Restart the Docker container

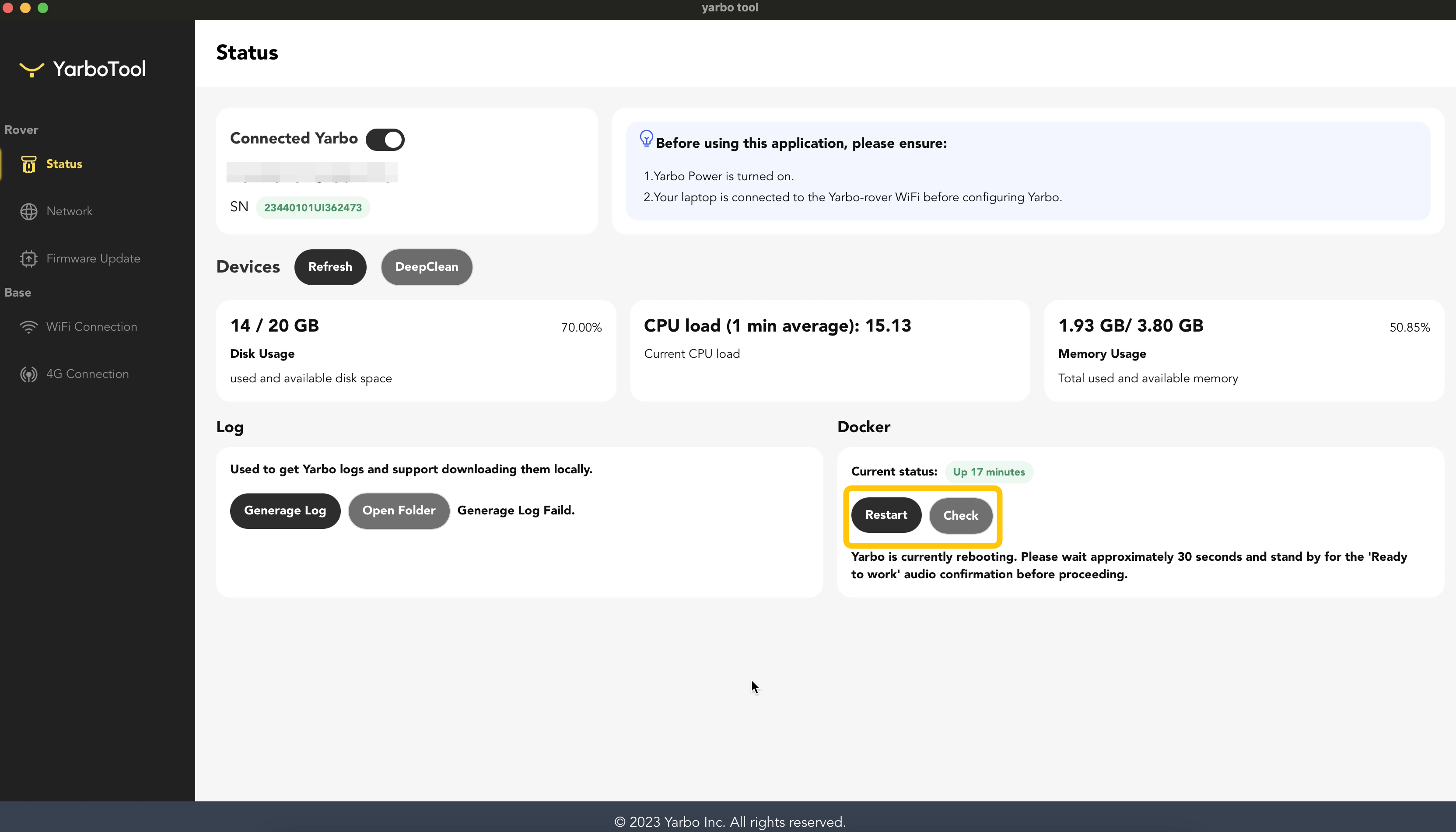[885, 515]
